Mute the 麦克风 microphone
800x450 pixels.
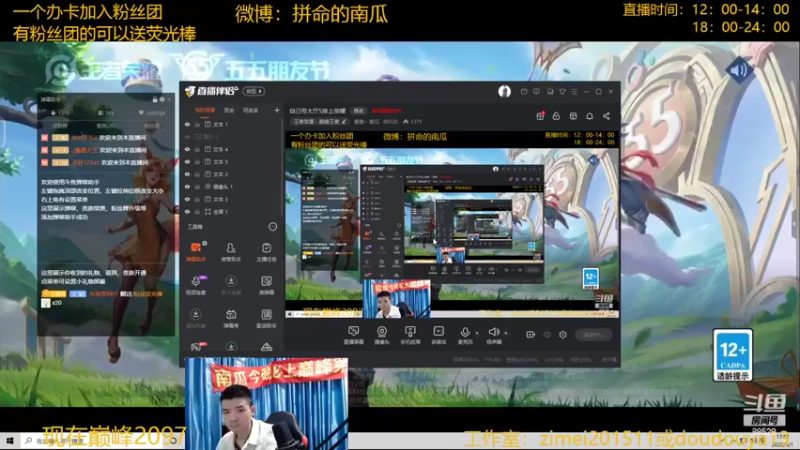(x=464, y=333)
